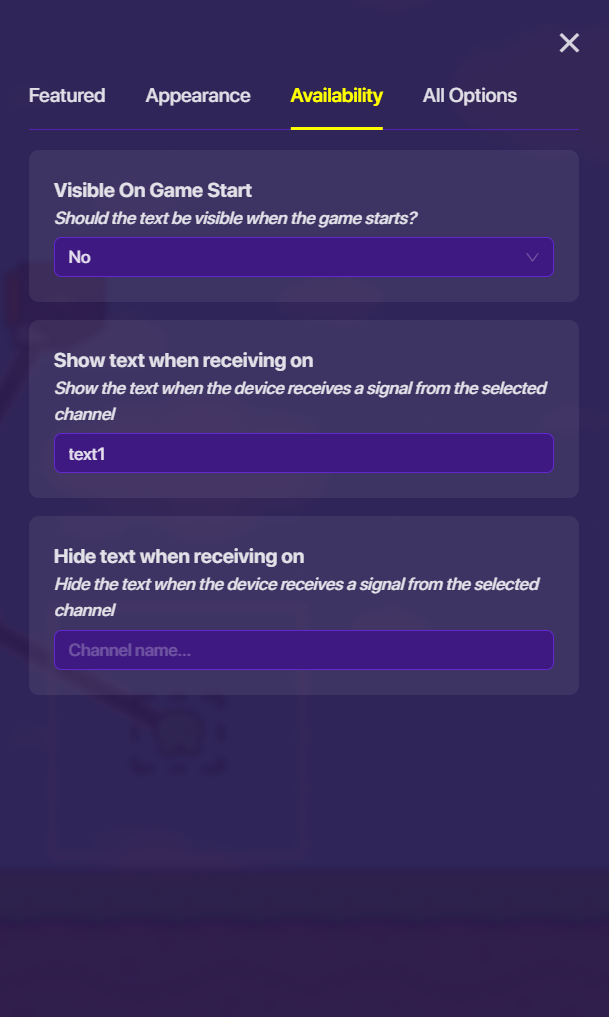Open the Appearance tab
Image resolution: width=609 pixels, height=1017 pixels.
click(198, 96)
